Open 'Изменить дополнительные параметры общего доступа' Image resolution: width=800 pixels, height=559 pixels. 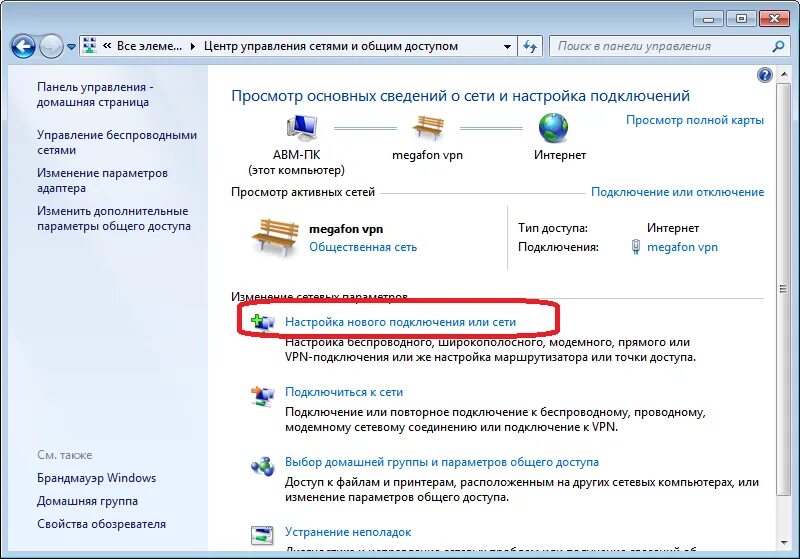(113, 218)
